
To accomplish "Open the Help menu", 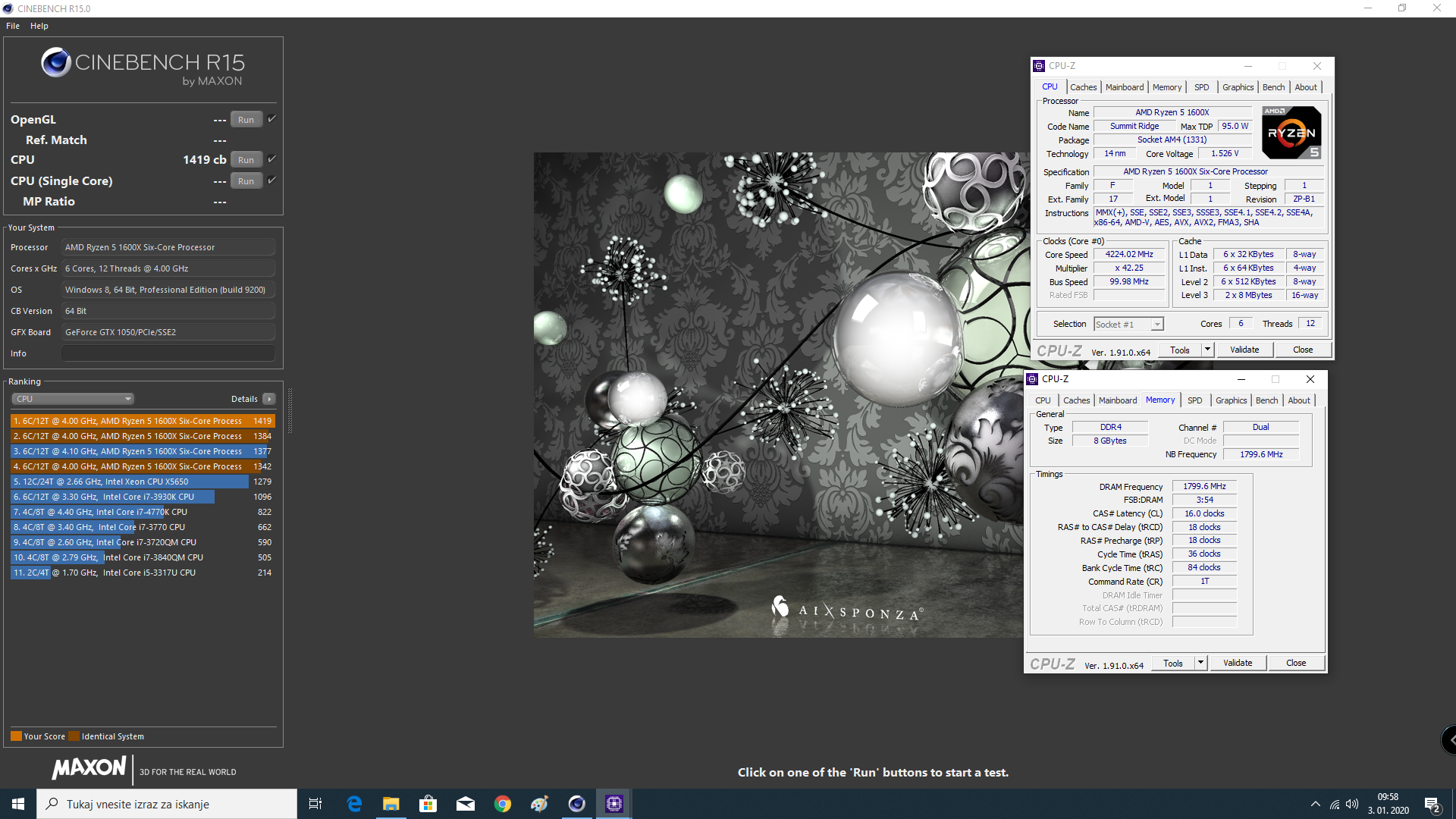I will click(x=39, y=26).
